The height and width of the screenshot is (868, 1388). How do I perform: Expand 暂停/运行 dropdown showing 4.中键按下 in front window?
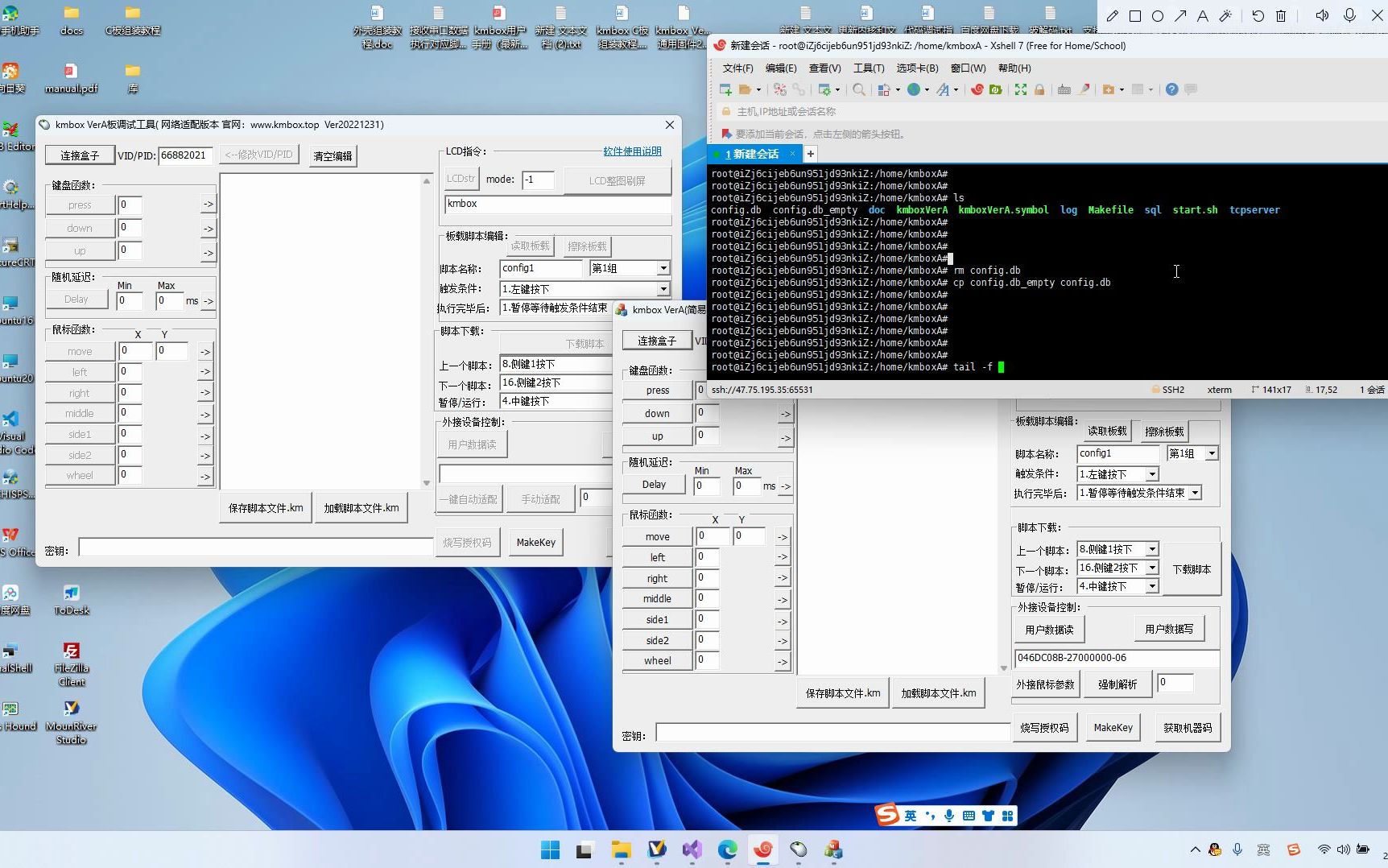click(x=1152, y=586)
